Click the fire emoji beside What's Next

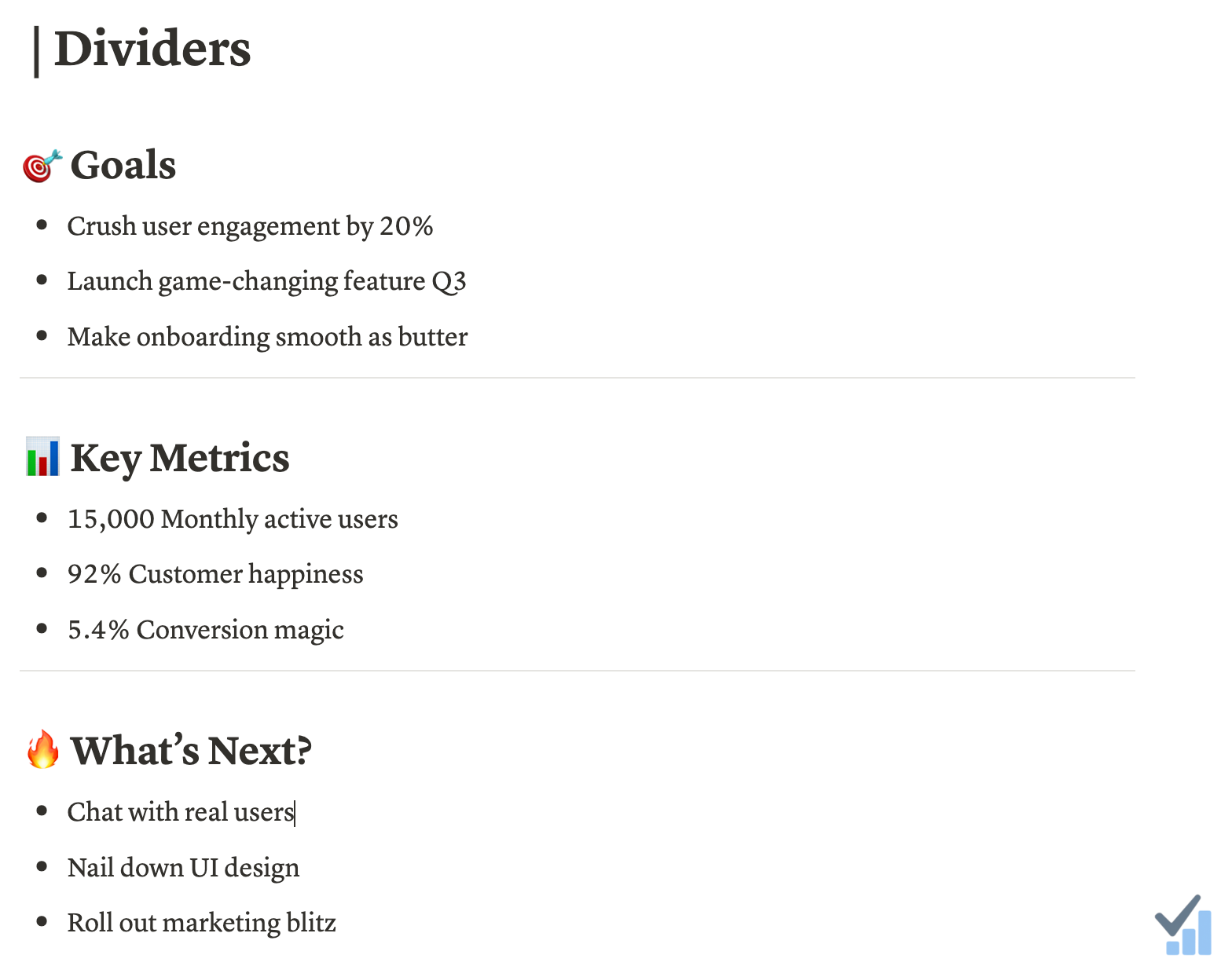[x=42, y=749]
